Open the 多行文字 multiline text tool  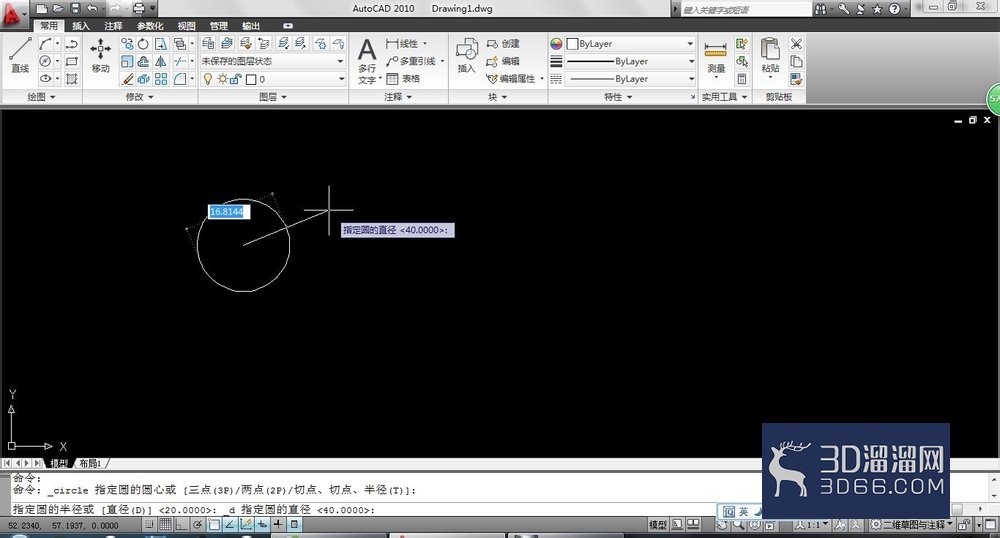[x=367, y=61]
